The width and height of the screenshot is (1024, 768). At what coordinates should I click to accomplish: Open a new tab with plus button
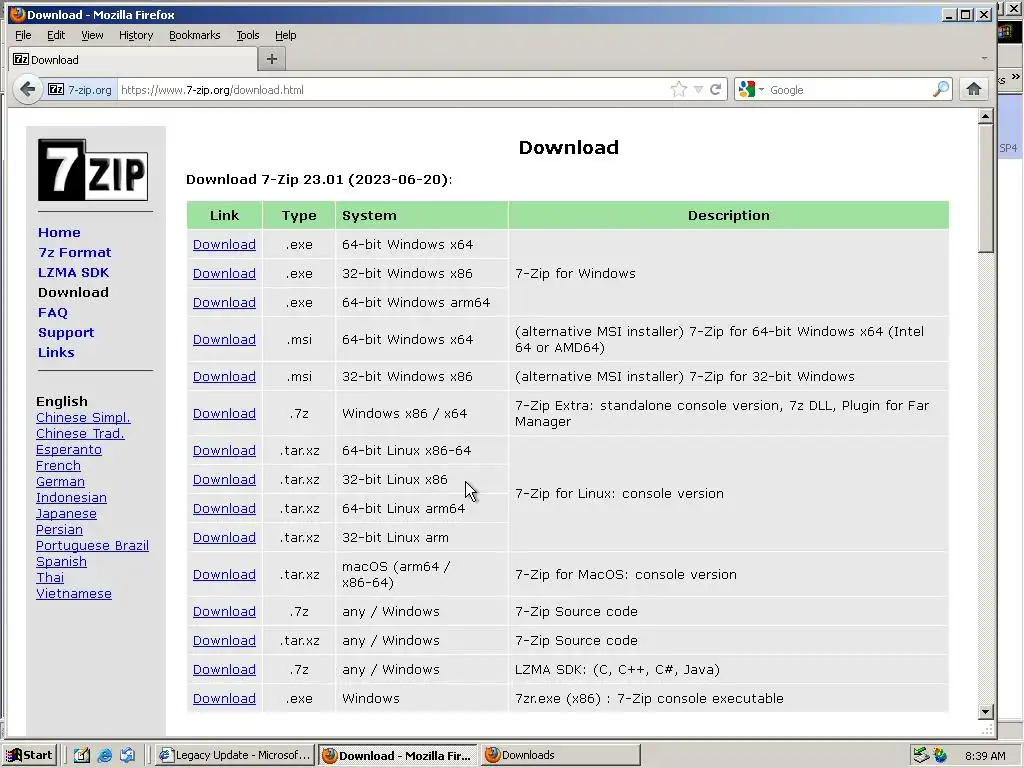(x=272, y=59)
